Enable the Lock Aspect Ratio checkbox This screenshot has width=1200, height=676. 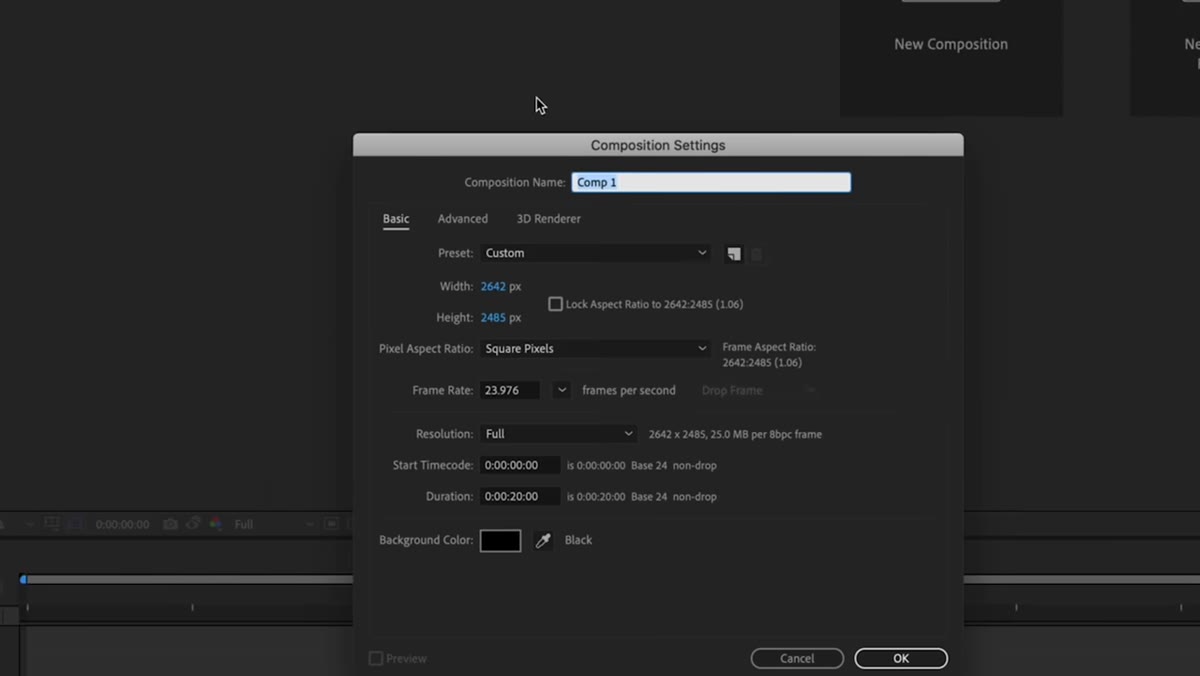tap(555, 304)
